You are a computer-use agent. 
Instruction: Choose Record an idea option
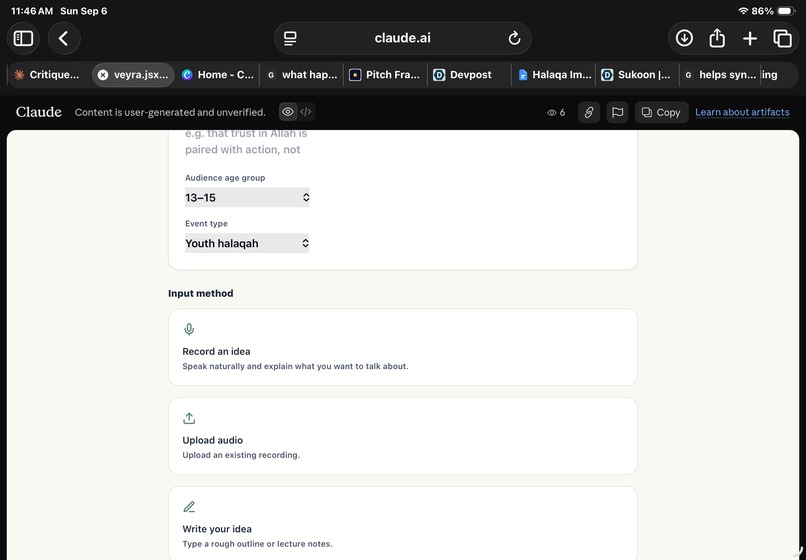(402, 347)
